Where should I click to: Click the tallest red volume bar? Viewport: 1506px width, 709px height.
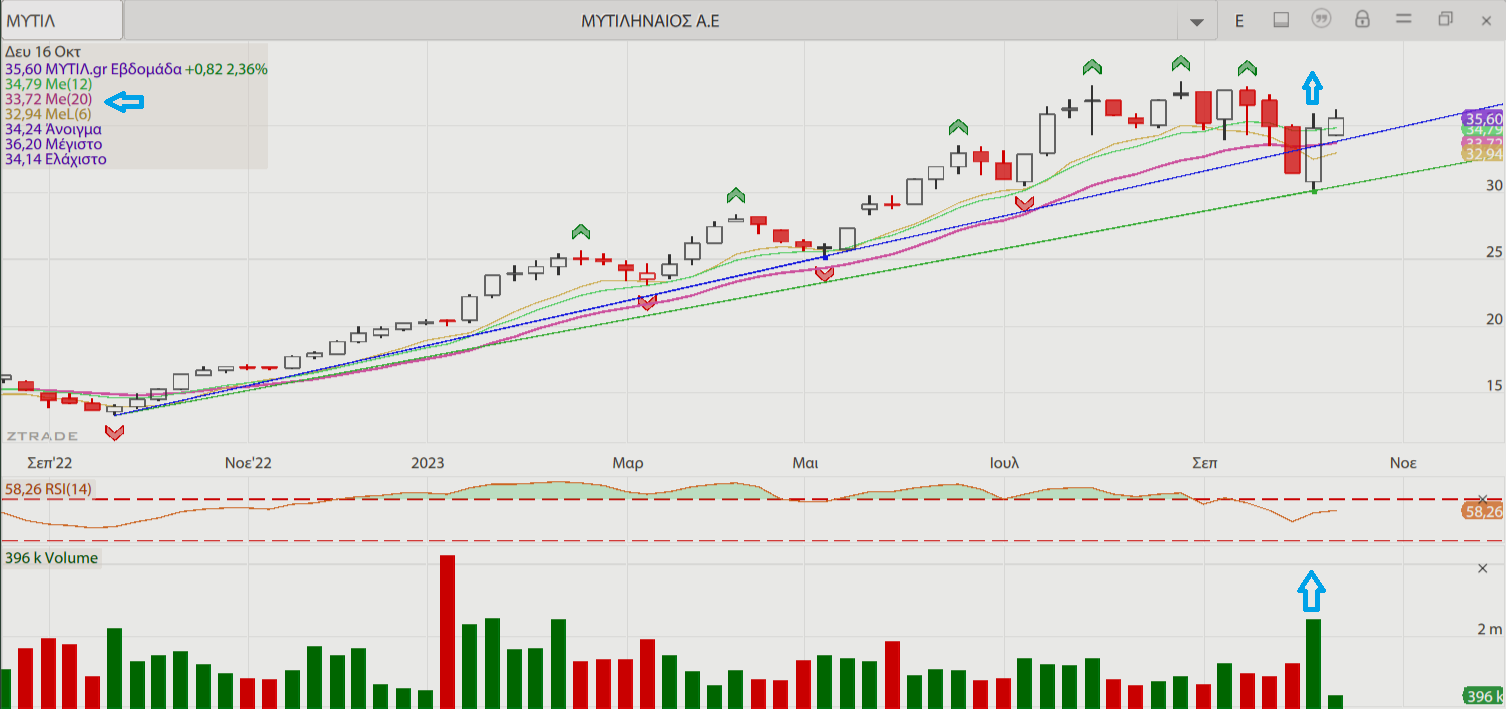(x=447, y=632)
